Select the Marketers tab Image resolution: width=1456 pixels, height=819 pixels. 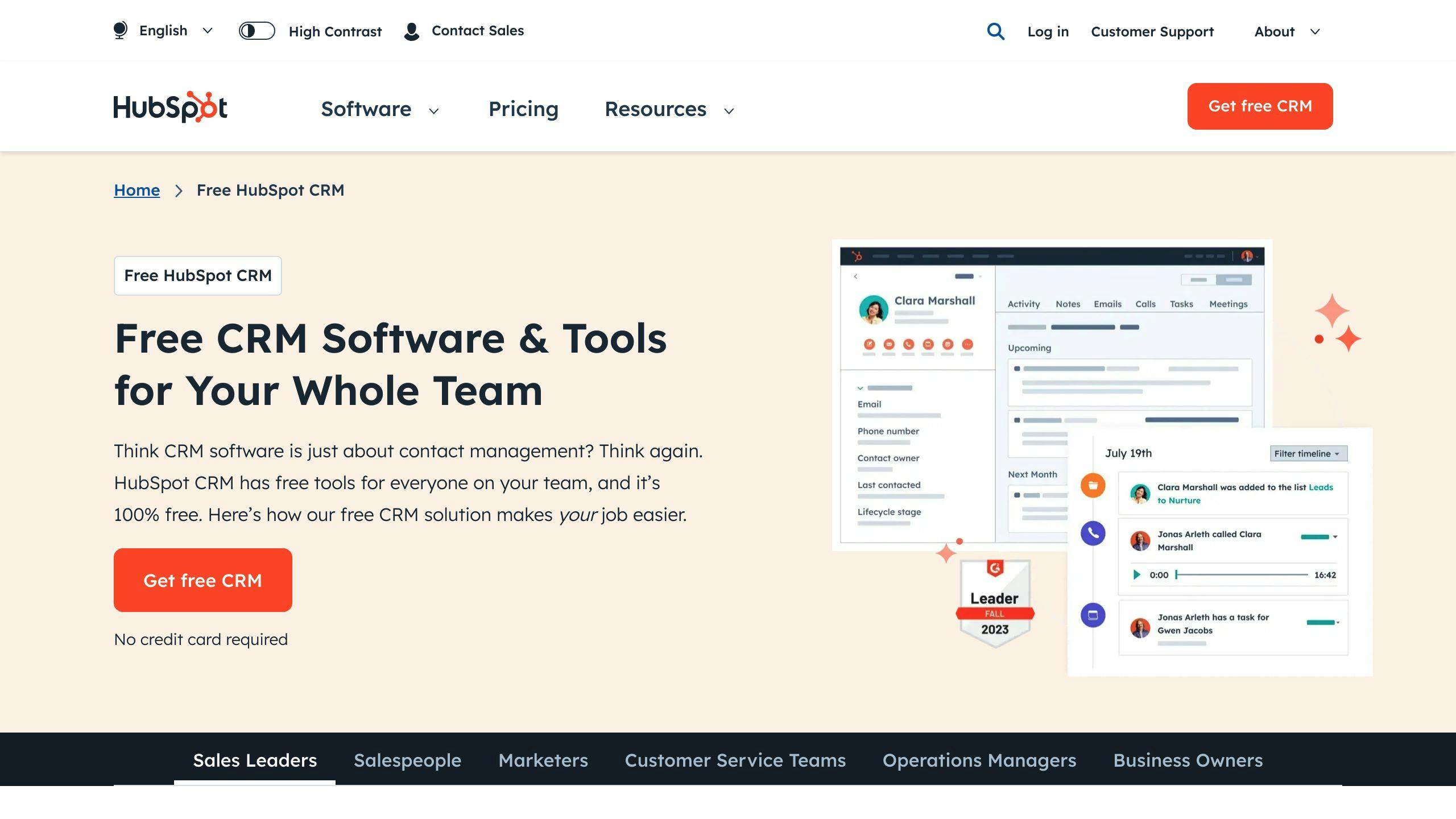pos(543,760)
